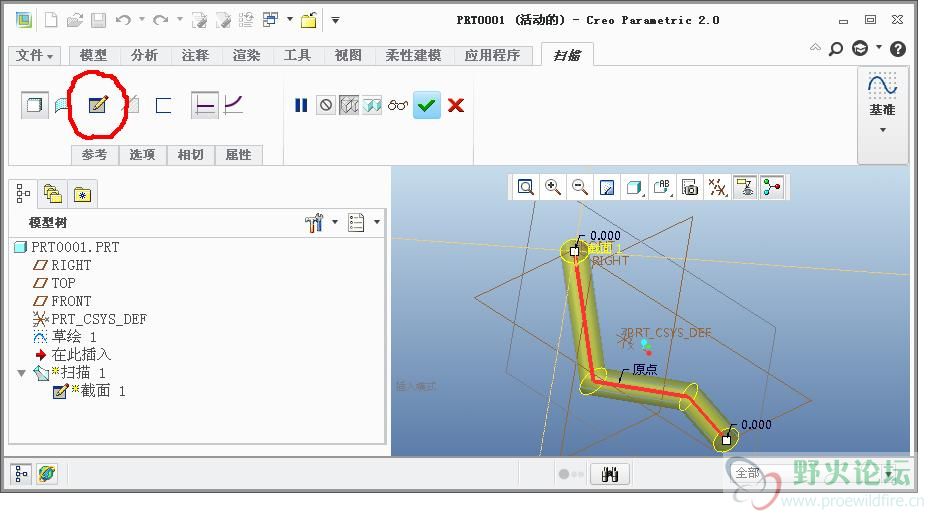
Task: Open the datum display filters icon
Action: click(x=717, y=187)
